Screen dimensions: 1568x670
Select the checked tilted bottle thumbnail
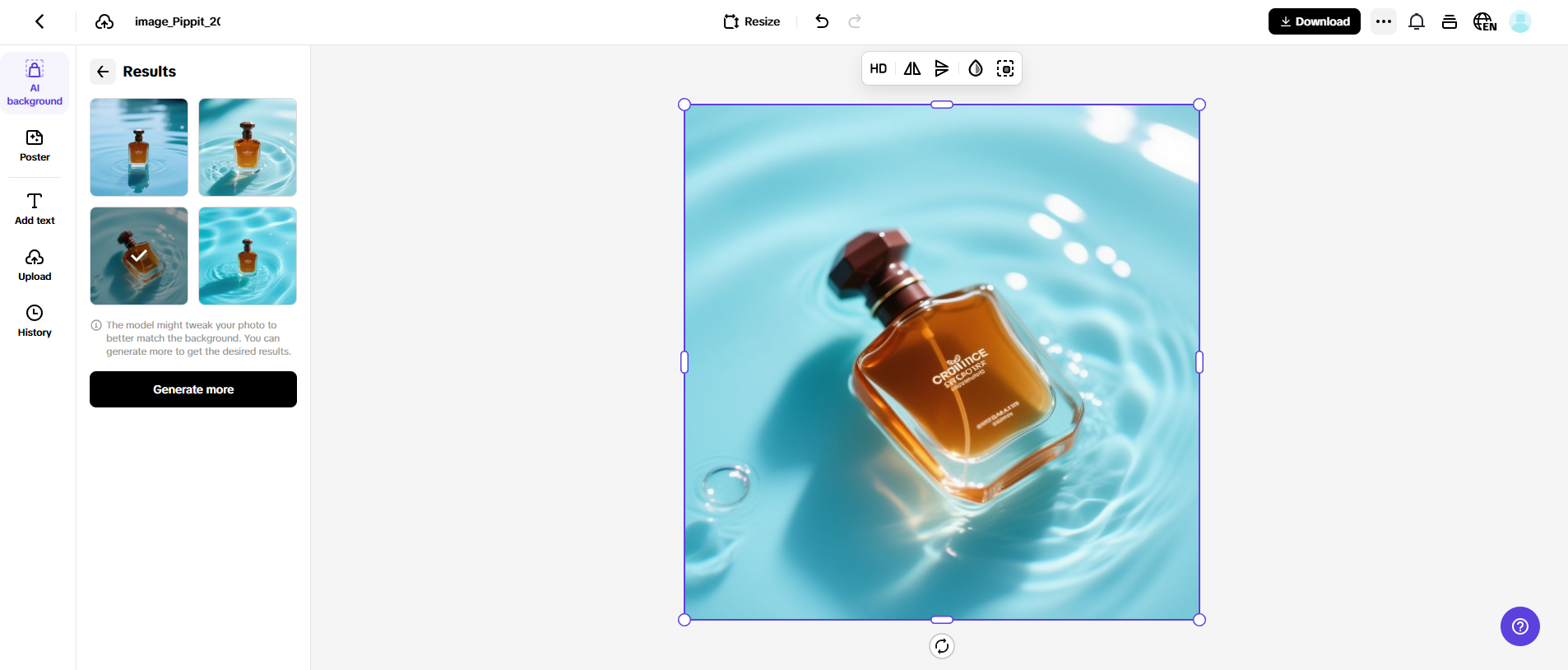coord(139,256)
